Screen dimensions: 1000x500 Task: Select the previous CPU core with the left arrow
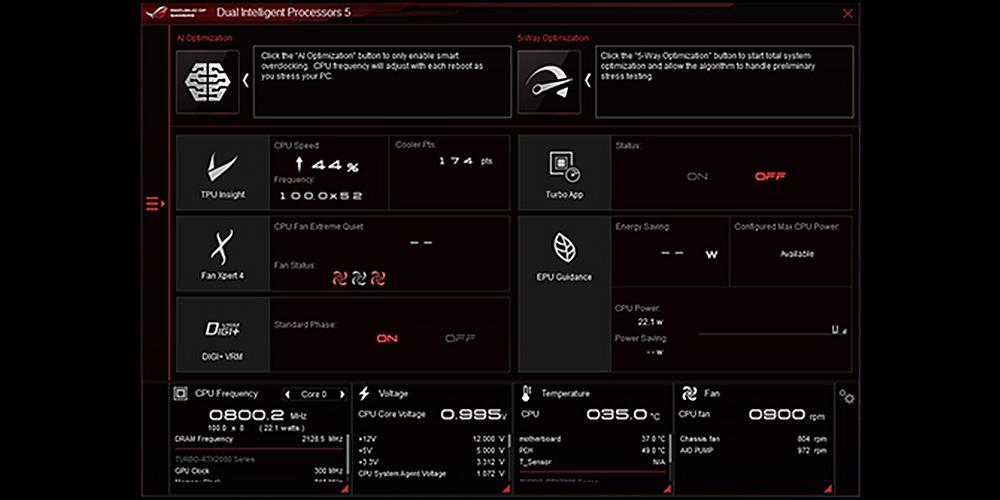tap(289, 394)
